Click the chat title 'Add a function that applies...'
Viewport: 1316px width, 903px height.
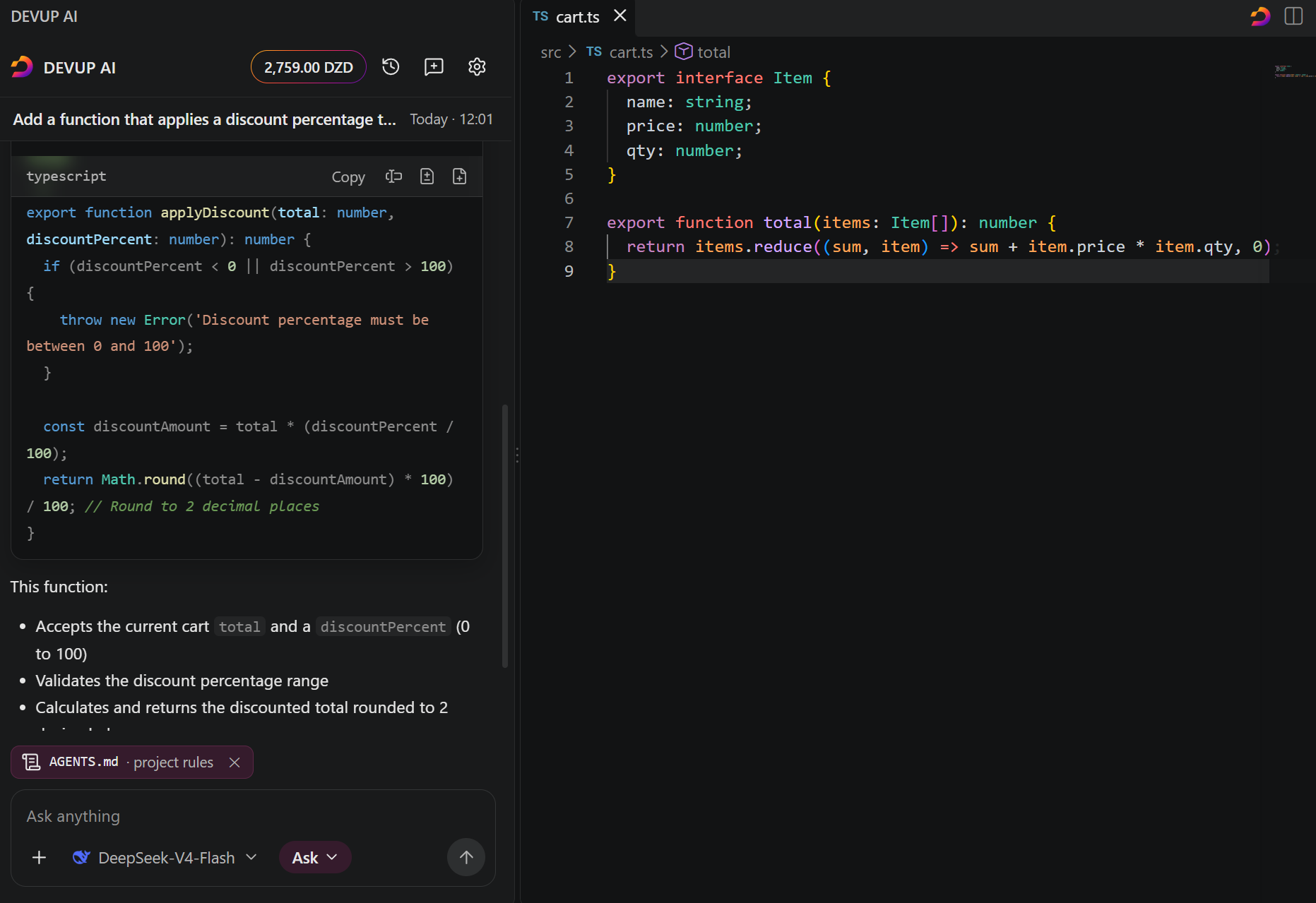coord(205,119)
